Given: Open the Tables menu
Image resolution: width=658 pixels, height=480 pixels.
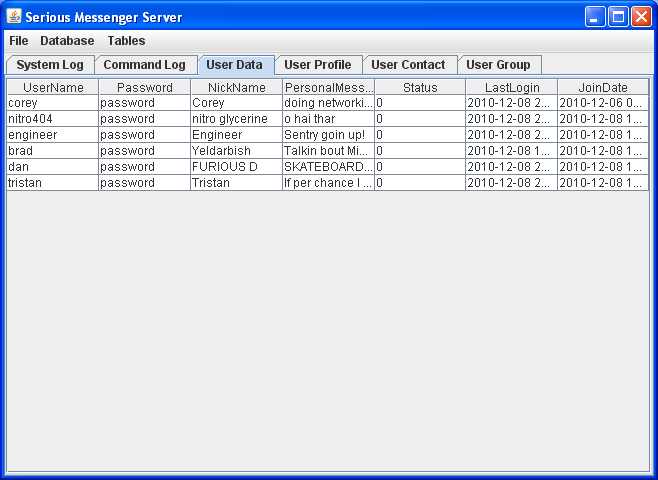Looking at the screenshot, I should pos(126,41).
